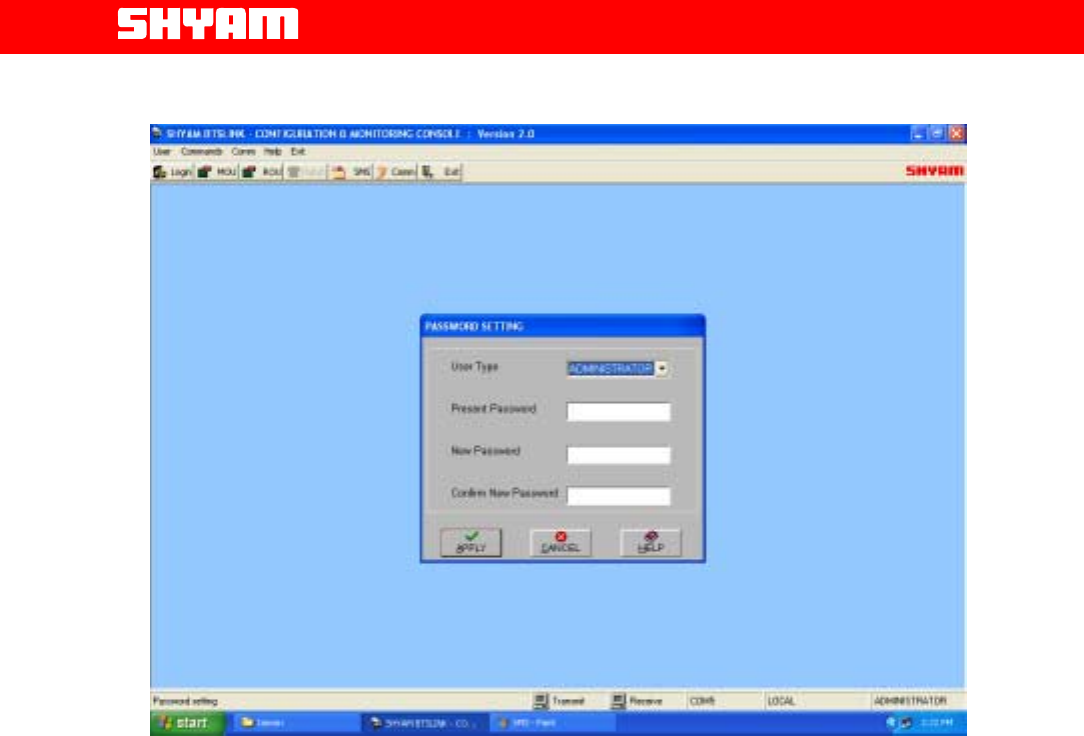Click the SMS toolbar button

coord(351,172)
